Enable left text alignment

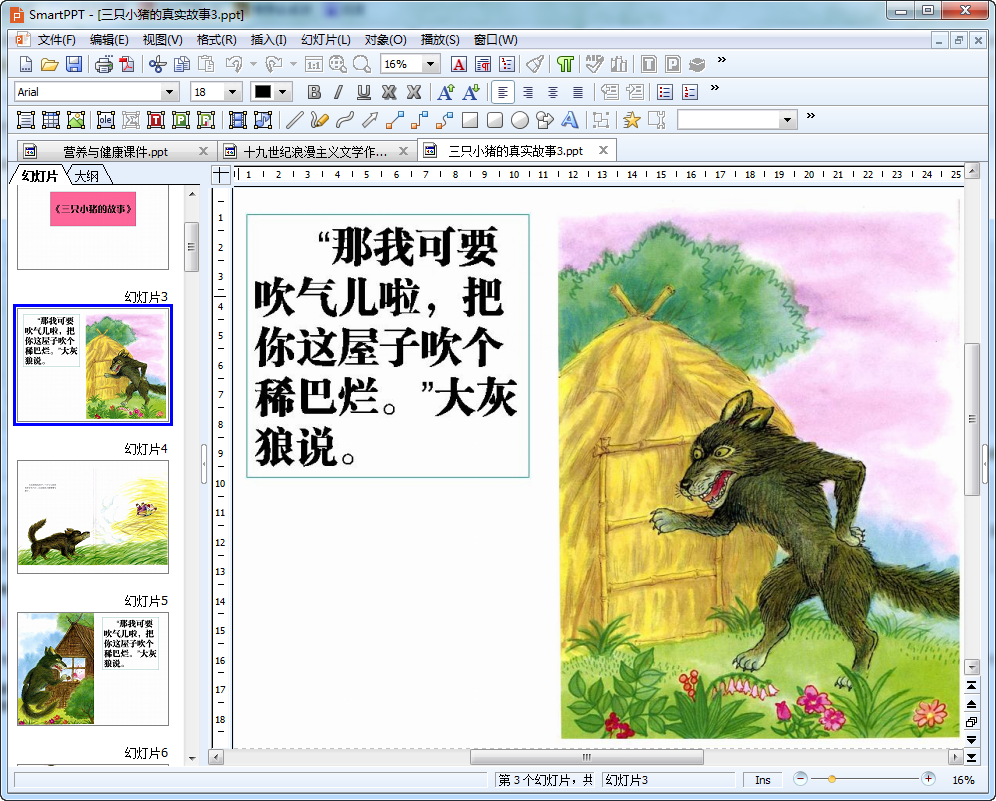coord(502,92)
